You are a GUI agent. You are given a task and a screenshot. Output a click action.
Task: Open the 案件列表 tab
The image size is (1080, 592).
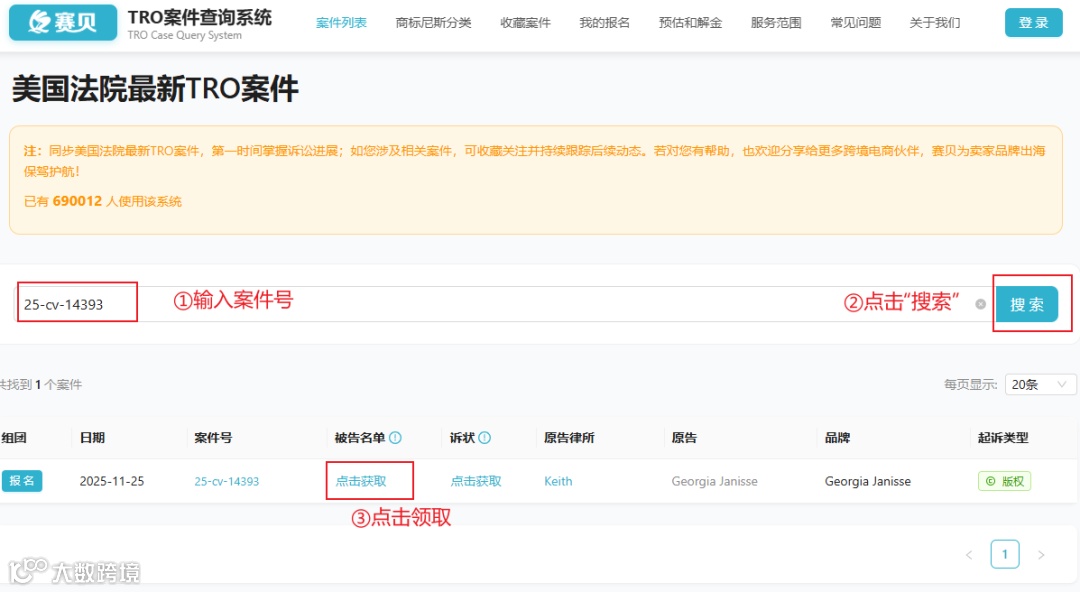click(341, 23)
